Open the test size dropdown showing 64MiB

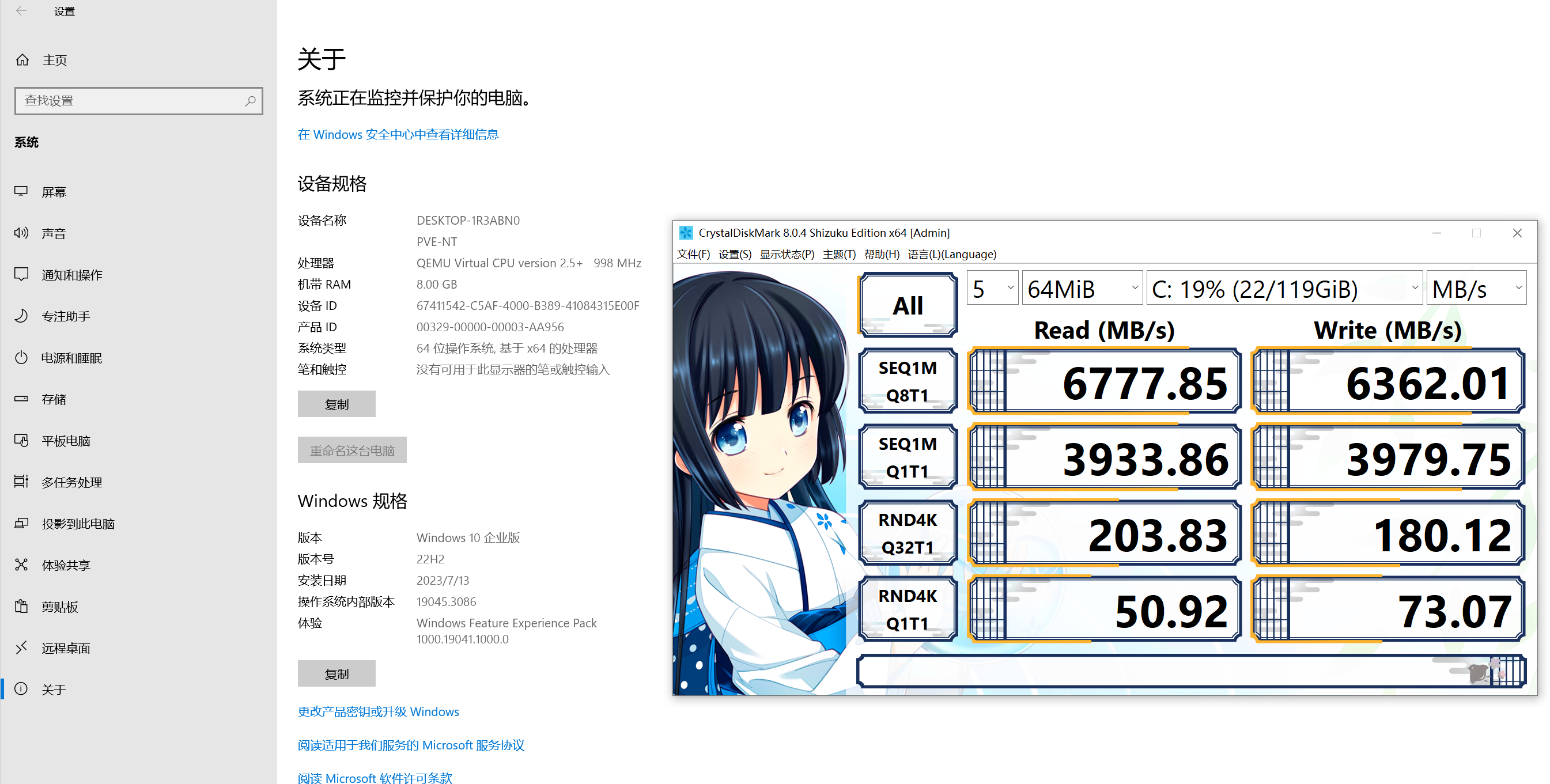(x=1082, y=289)
